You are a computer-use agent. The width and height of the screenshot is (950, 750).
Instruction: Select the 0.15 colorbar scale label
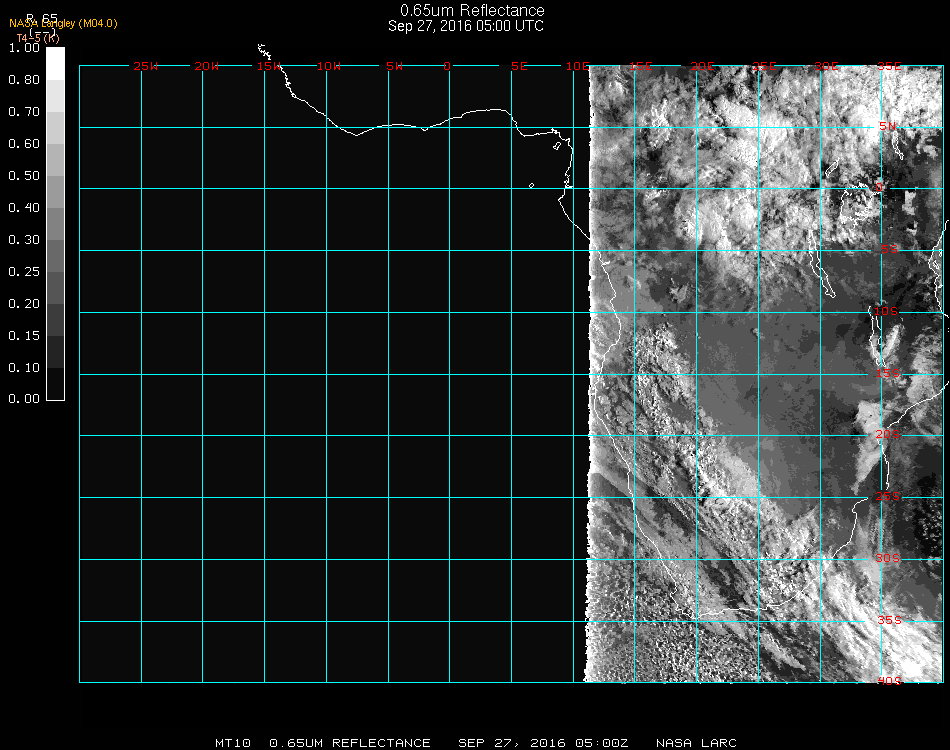[24, 336]
